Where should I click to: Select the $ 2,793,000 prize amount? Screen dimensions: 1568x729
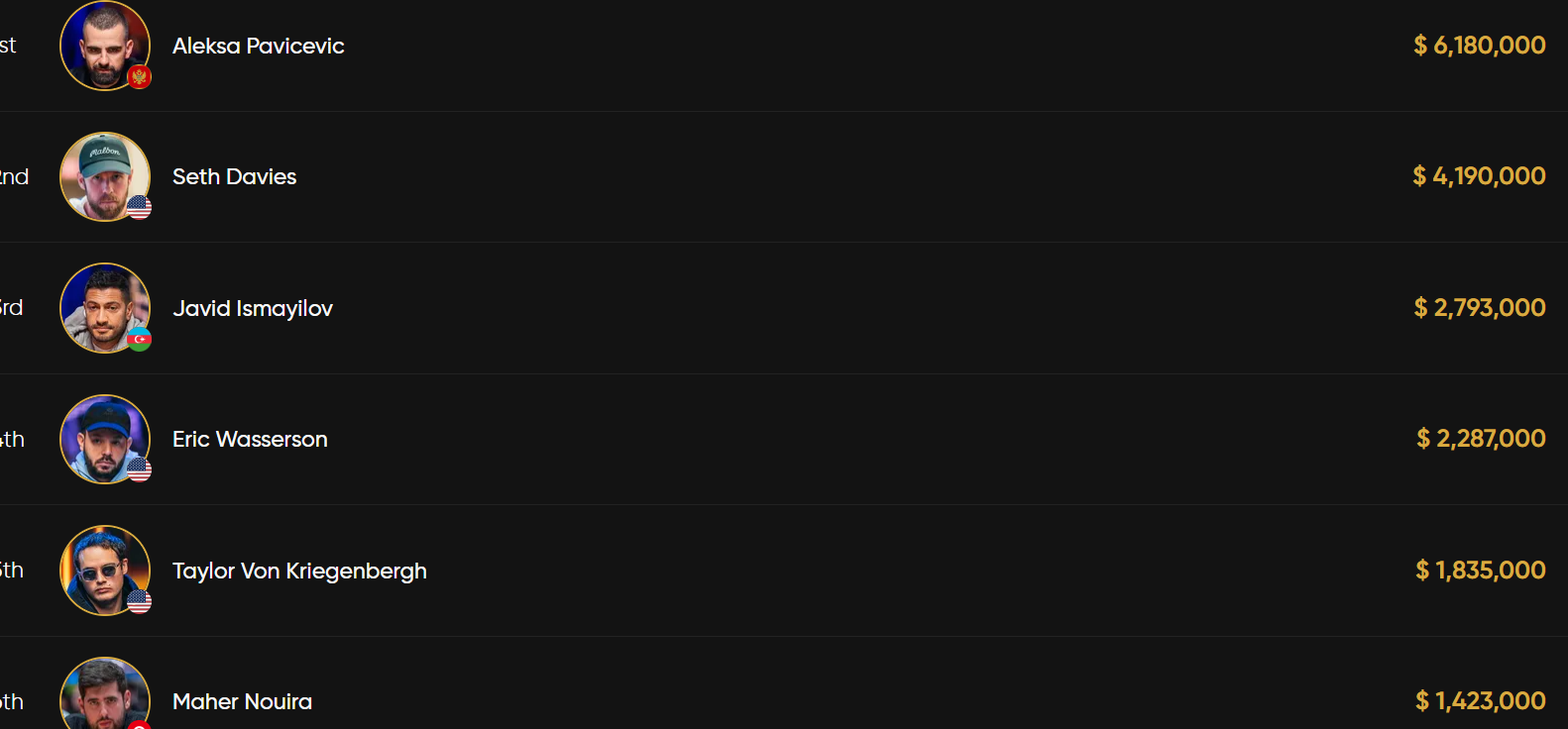click(x=1479, y=308)
